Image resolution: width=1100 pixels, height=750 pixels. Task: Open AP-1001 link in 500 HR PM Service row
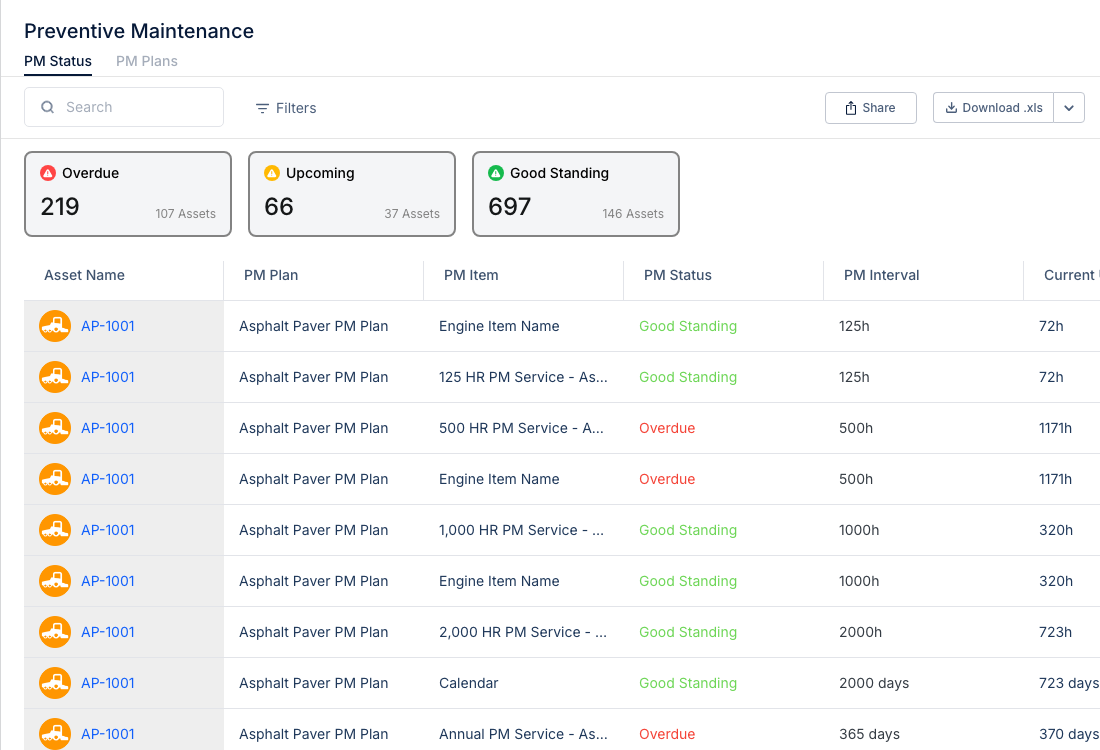[x=107, y=428]
